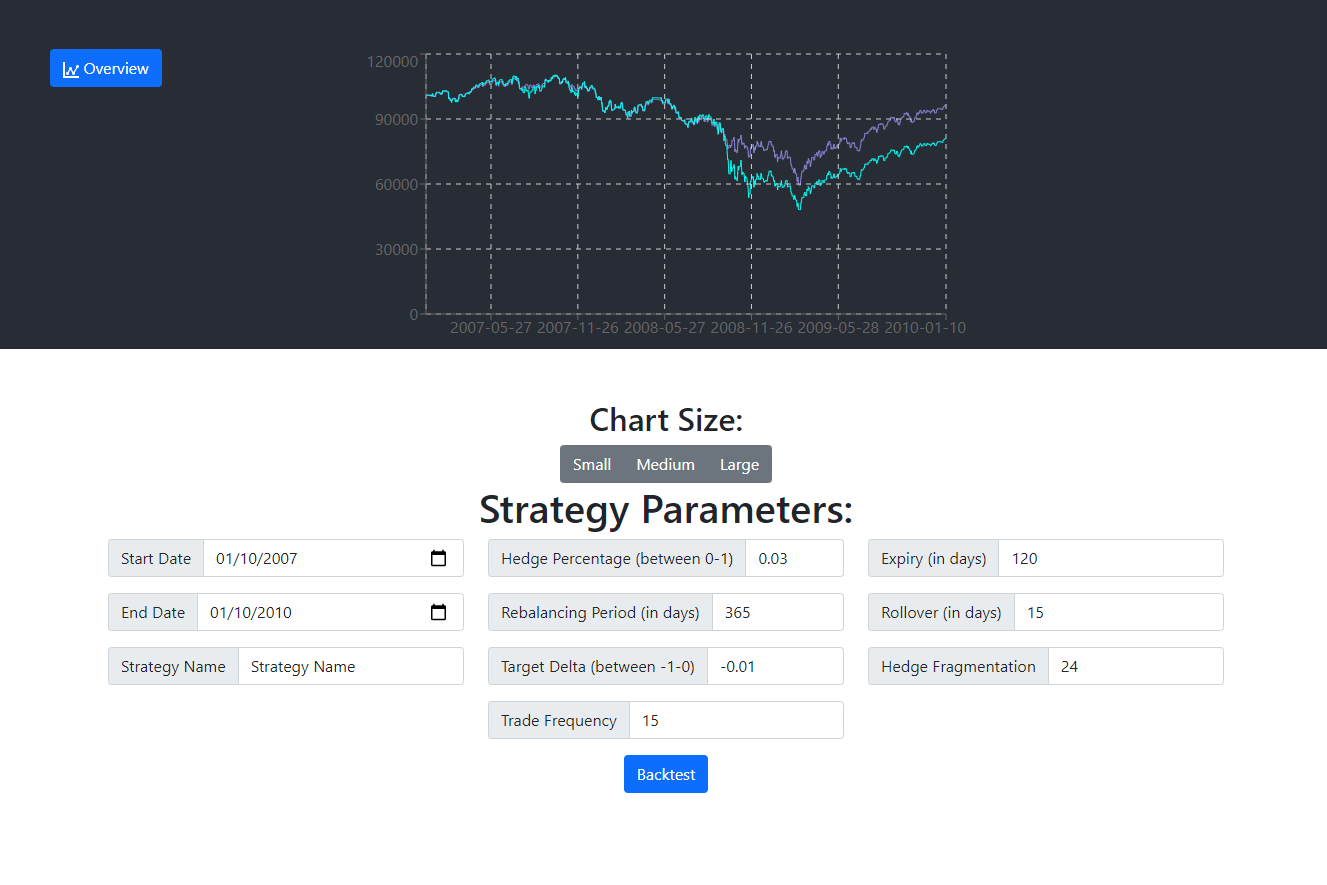The height and width of the screenshot is (885, 1327).
Task: Click the Rebalancing Period input field
Action: (778, 612)
